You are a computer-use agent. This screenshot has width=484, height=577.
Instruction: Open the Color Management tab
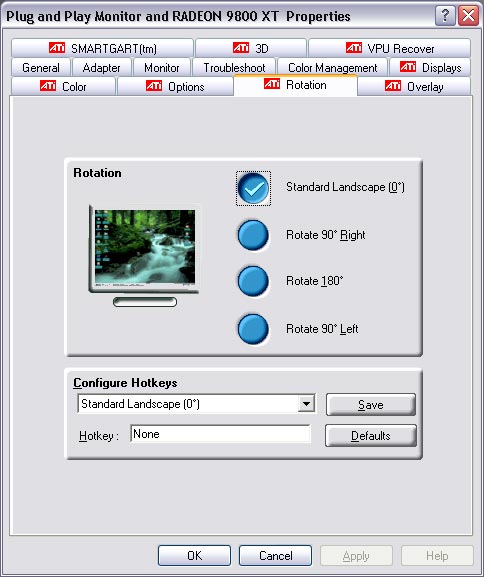(332, 68)
